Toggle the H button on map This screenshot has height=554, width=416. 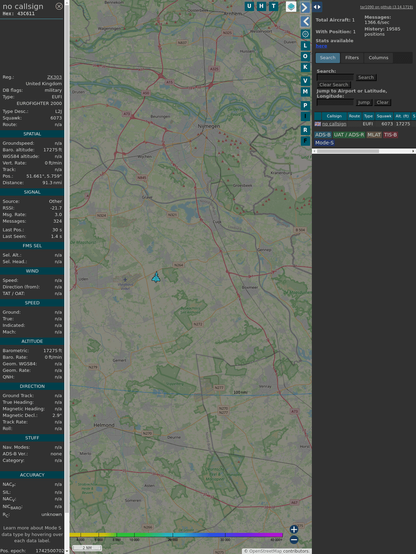tap(261, 6)
